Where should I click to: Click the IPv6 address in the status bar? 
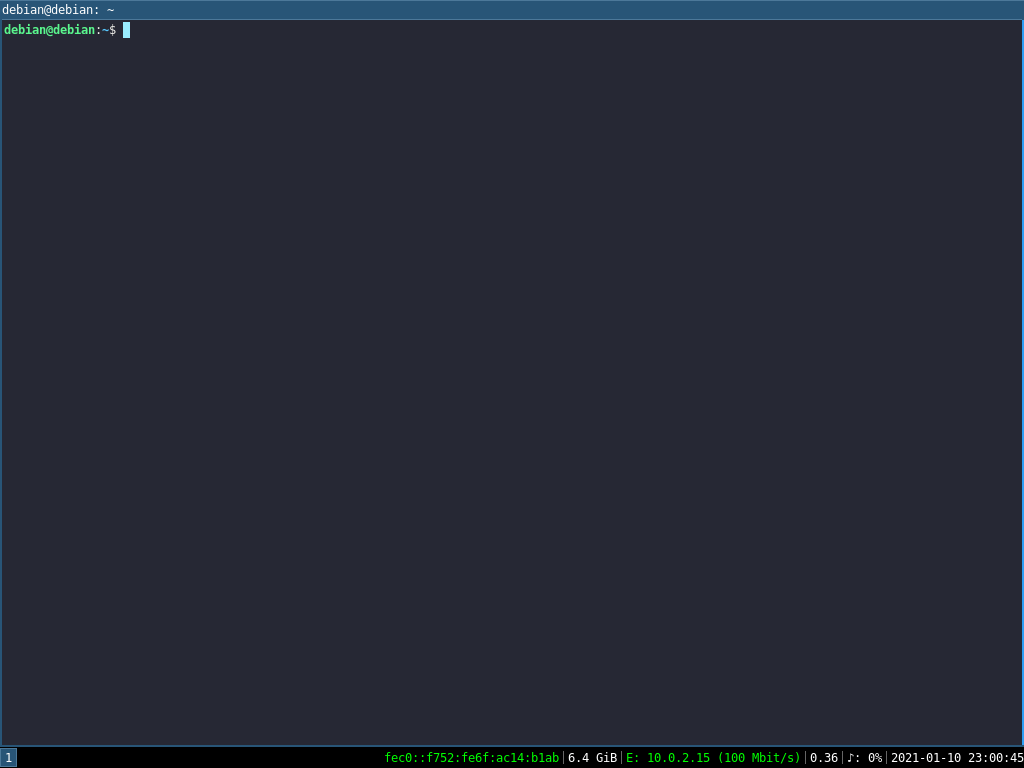click(x=470, y=757)
